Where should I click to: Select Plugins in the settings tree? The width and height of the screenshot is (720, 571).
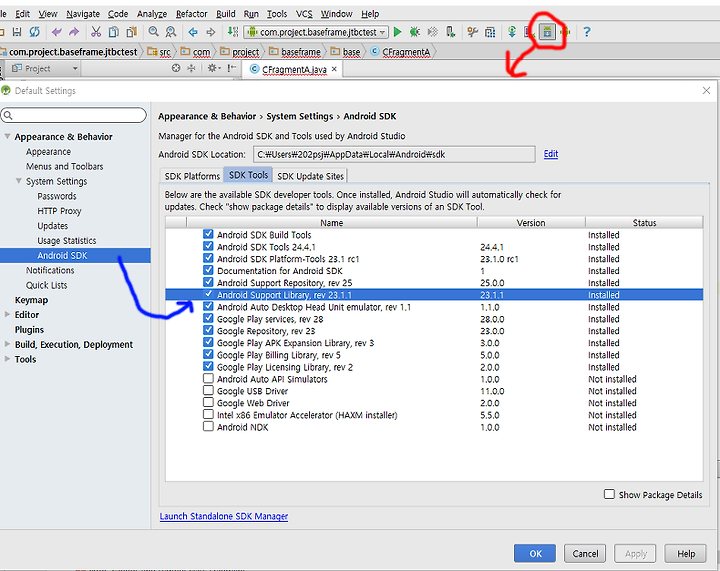coord(29,330)
